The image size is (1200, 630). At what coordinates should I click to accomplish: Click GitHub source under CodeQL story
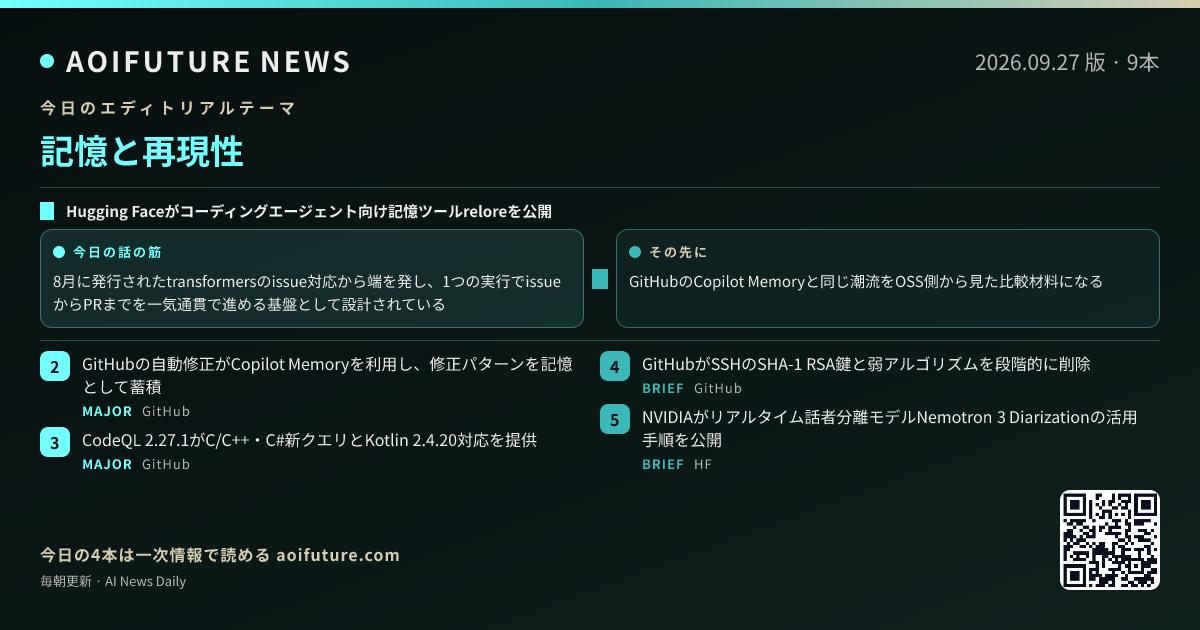[166, 464]
